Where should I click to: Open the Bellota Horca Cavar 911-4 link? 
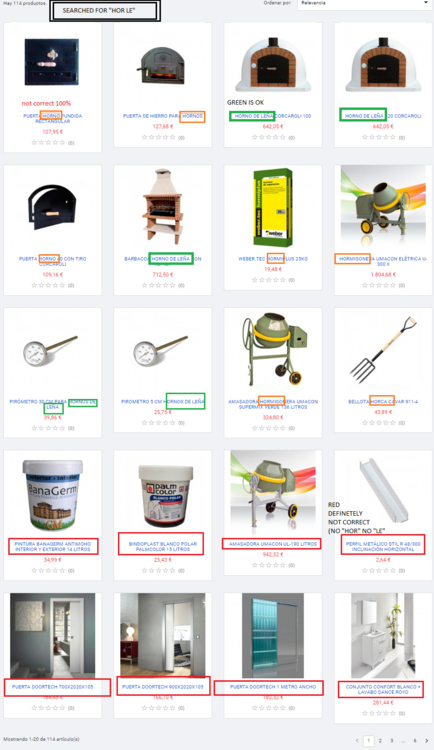click(x=383, y=402)
